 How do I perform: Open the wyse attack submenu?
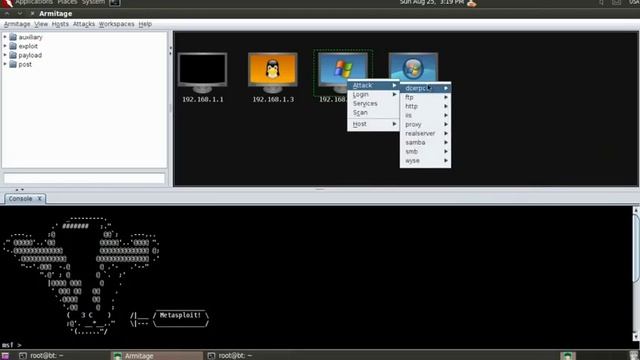(x=425, y=160)
